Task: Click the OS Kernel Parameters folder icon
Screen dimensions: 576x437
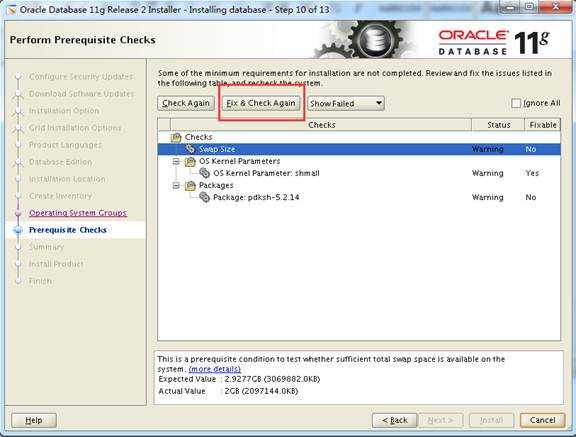Action: pyautogui.click(x=190, y=161)
